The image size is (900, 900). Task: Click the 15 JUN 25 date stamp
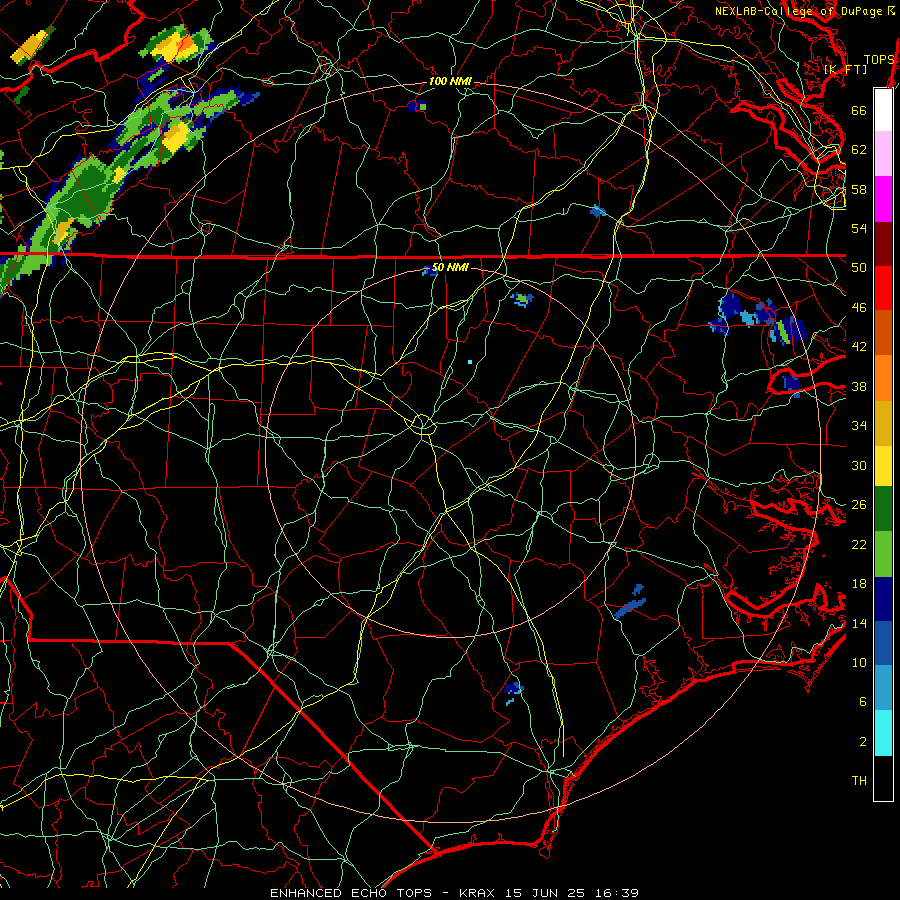[545, 893]
